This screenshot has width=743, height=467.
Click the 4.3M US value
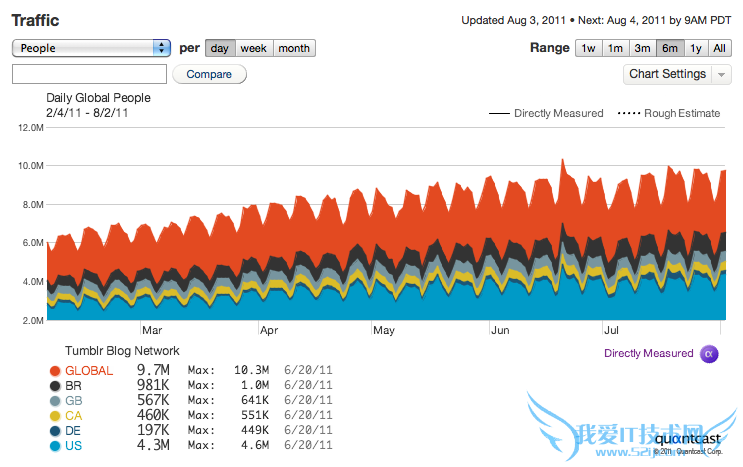point(153,445)
